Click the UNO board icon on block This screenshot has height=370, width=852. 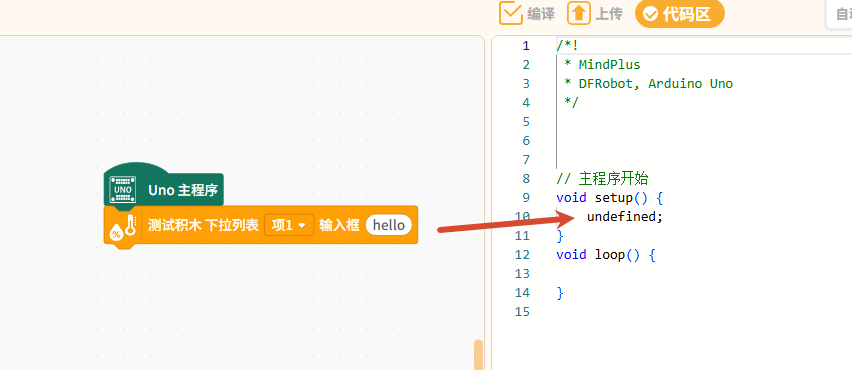123,190
